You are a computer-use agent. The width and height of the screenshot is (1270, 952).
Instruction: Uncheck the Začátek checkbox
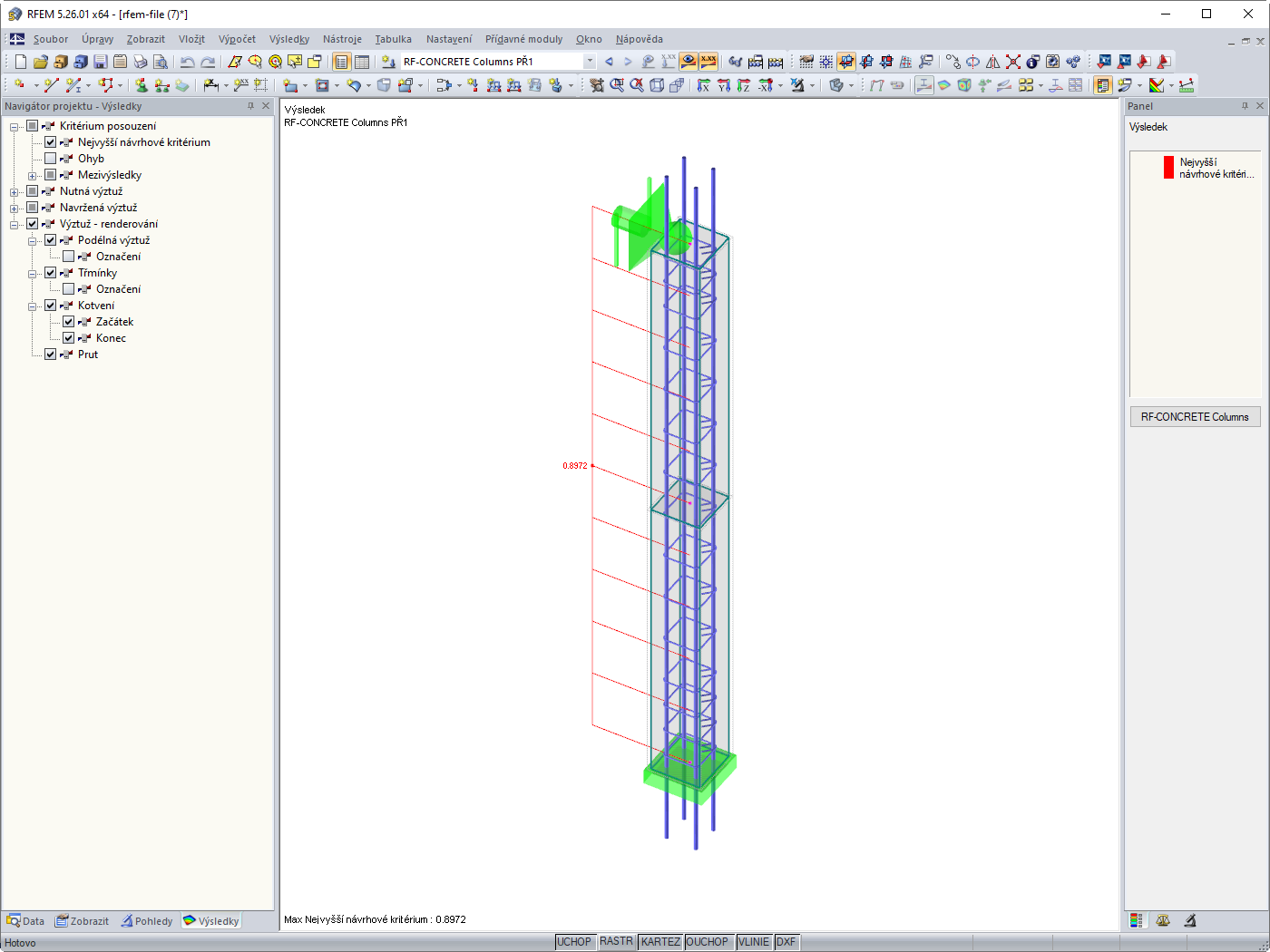tap(69, 322)
